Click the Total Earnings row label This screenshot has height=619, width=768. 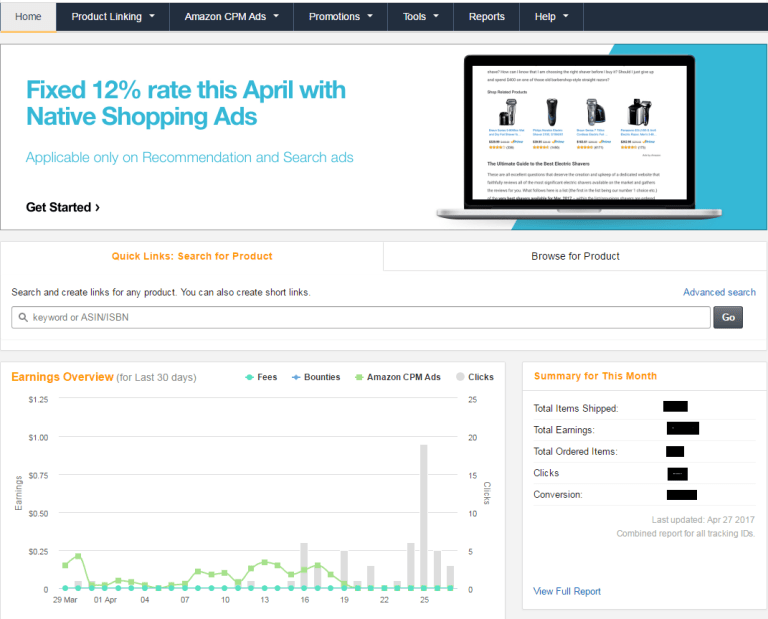click(564, 430)
